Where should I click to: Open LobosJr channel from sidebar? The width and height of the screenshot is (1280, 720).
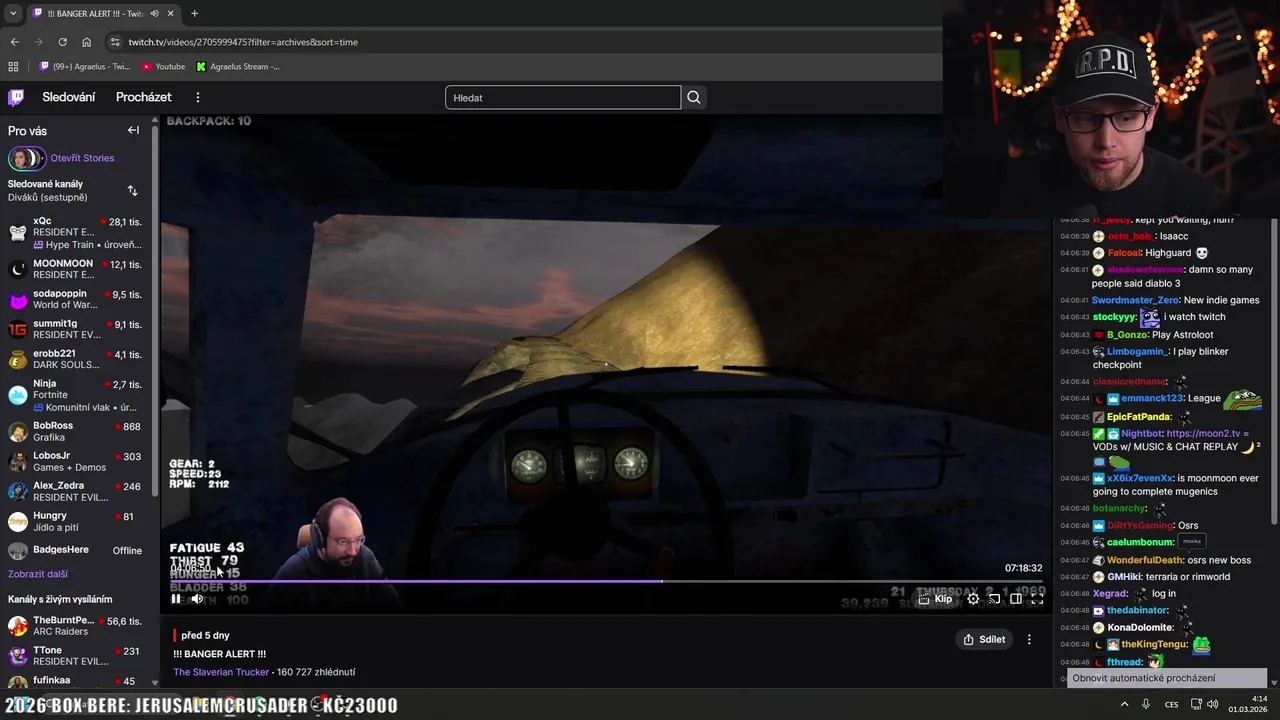click(75, 461)
